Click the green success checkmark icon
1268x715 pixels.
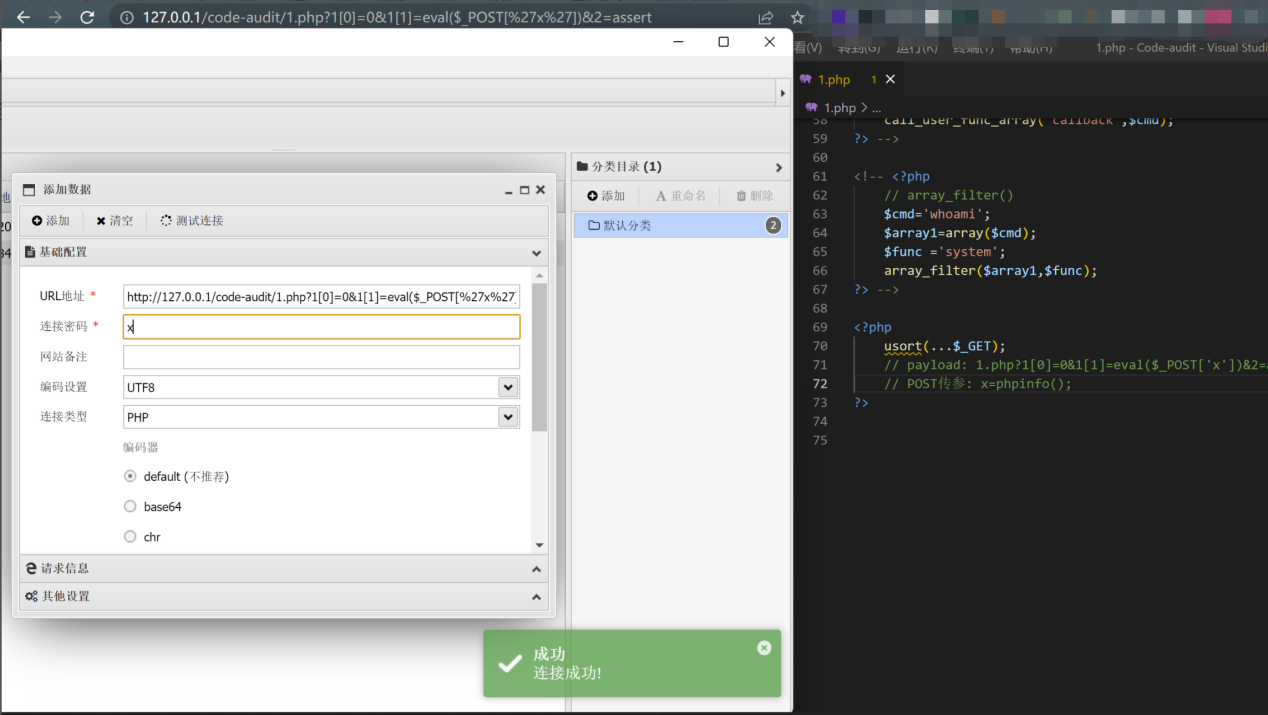(510, 663)
